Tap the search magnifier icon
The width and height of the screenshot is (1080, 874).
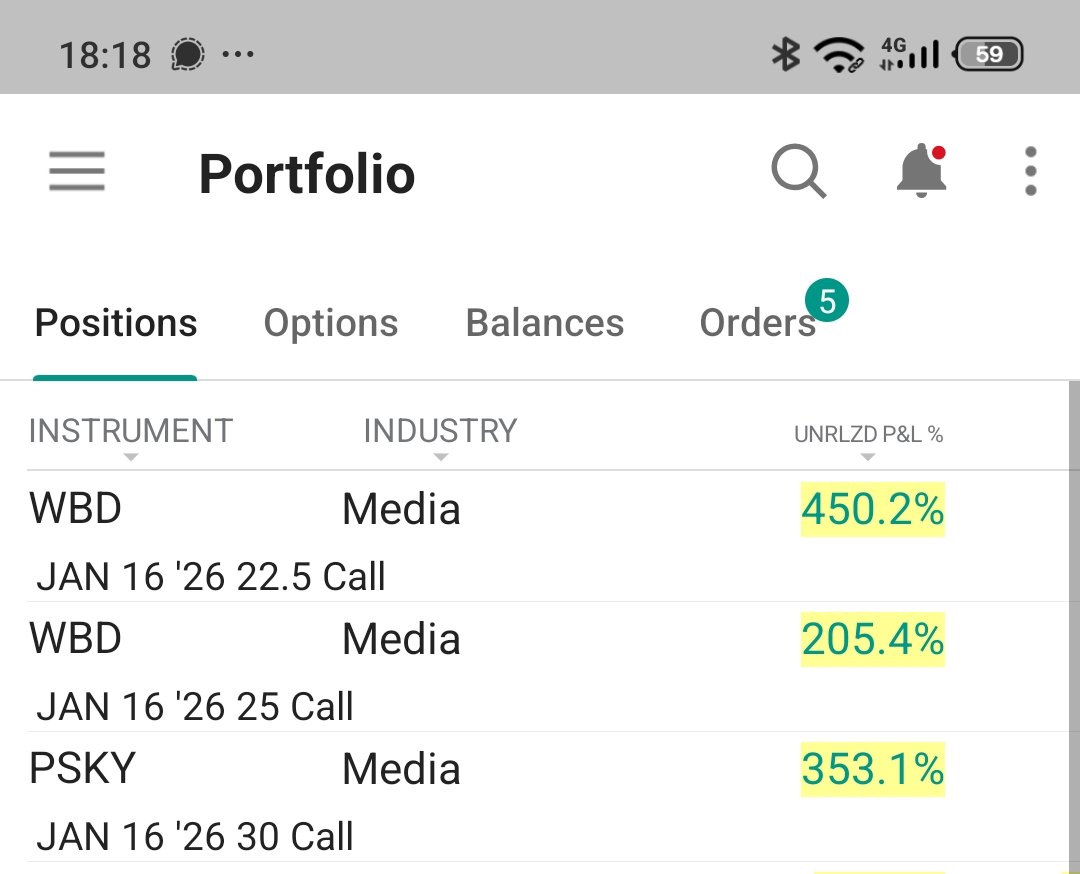pyautogui.click(x=798, y=171)
